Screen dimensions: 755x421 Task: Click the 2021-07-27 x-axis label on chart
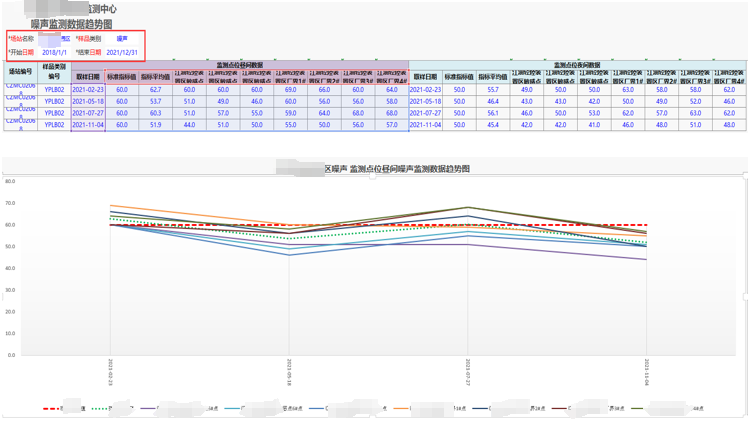pos(468,368)
